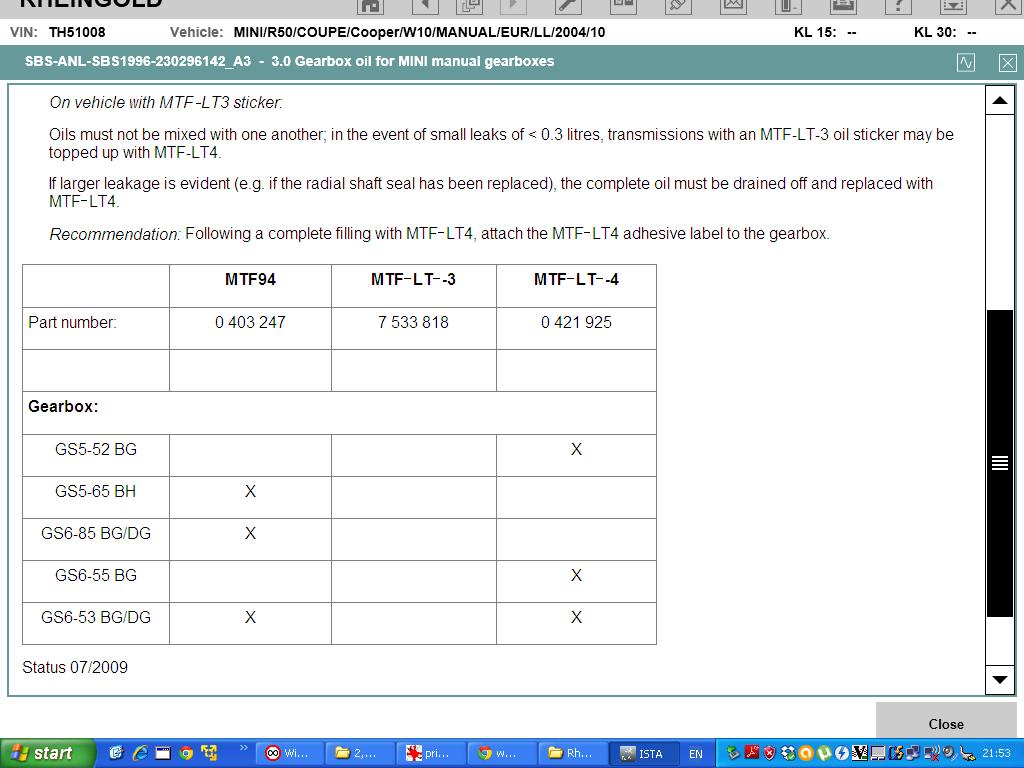
Task: Expand hidden quick launch items chevron
Action: click(x=242, y=748)
